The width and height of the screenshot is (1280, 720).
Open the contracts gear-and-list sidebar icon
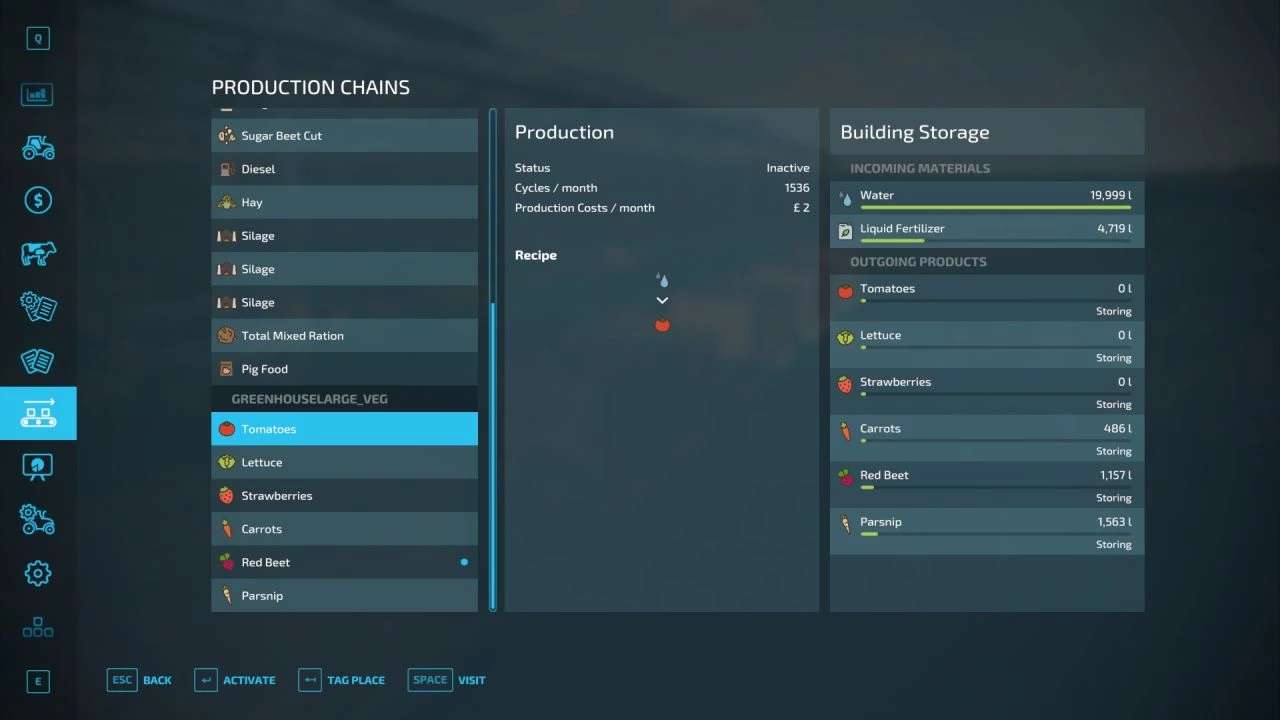[x=38, y=307]
